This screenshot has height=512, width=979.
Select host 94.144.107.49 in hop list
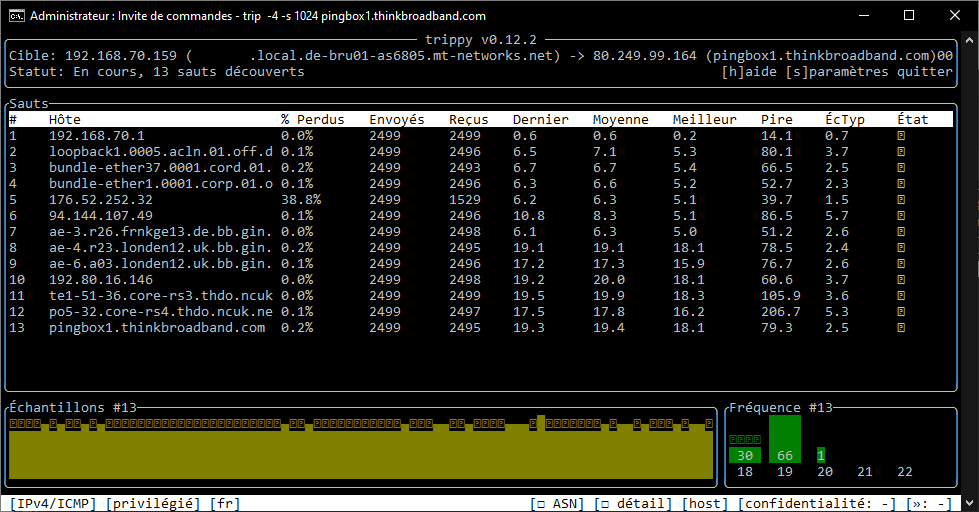pos(101,215)
